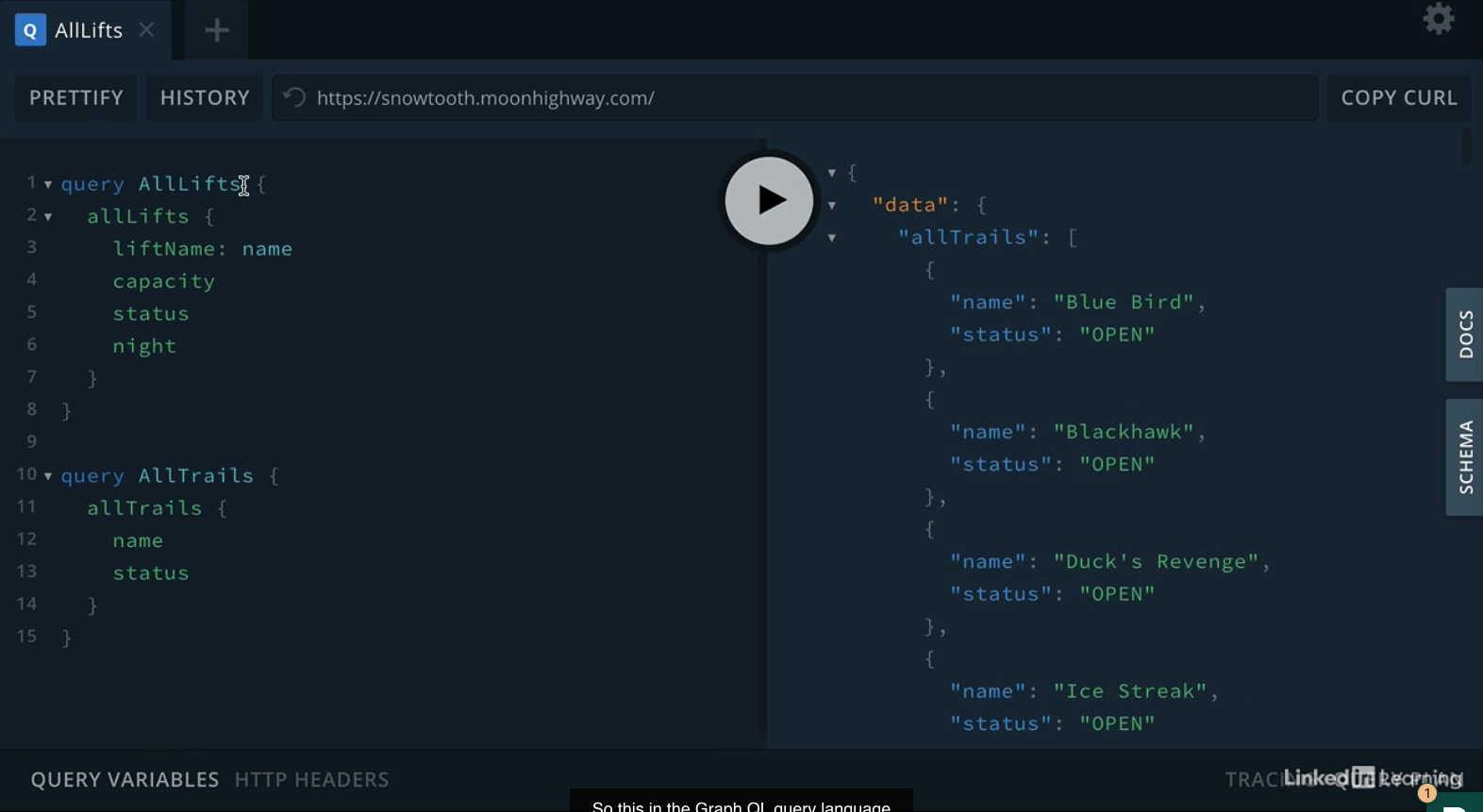Click the 'capacity' field on line 4
The width and height of the screenshot is (1483, 812).
pyautogui.click(x=164, y=282)
